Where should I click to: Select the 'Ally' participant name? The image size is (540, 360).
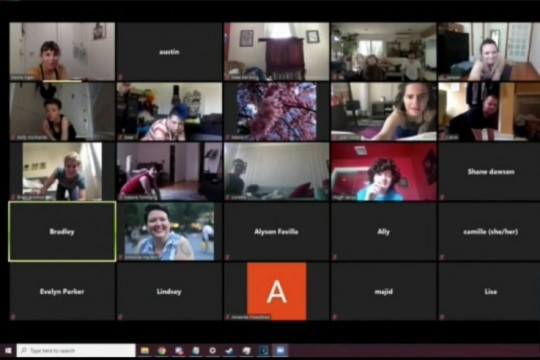(383, 232)
